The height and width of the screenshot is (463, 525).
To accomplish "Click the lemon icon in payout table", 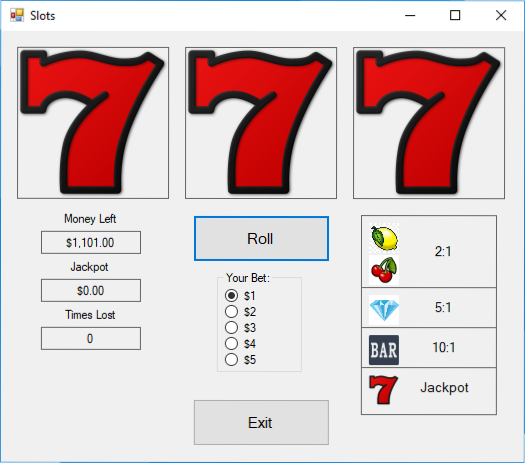I will [384, 238].
